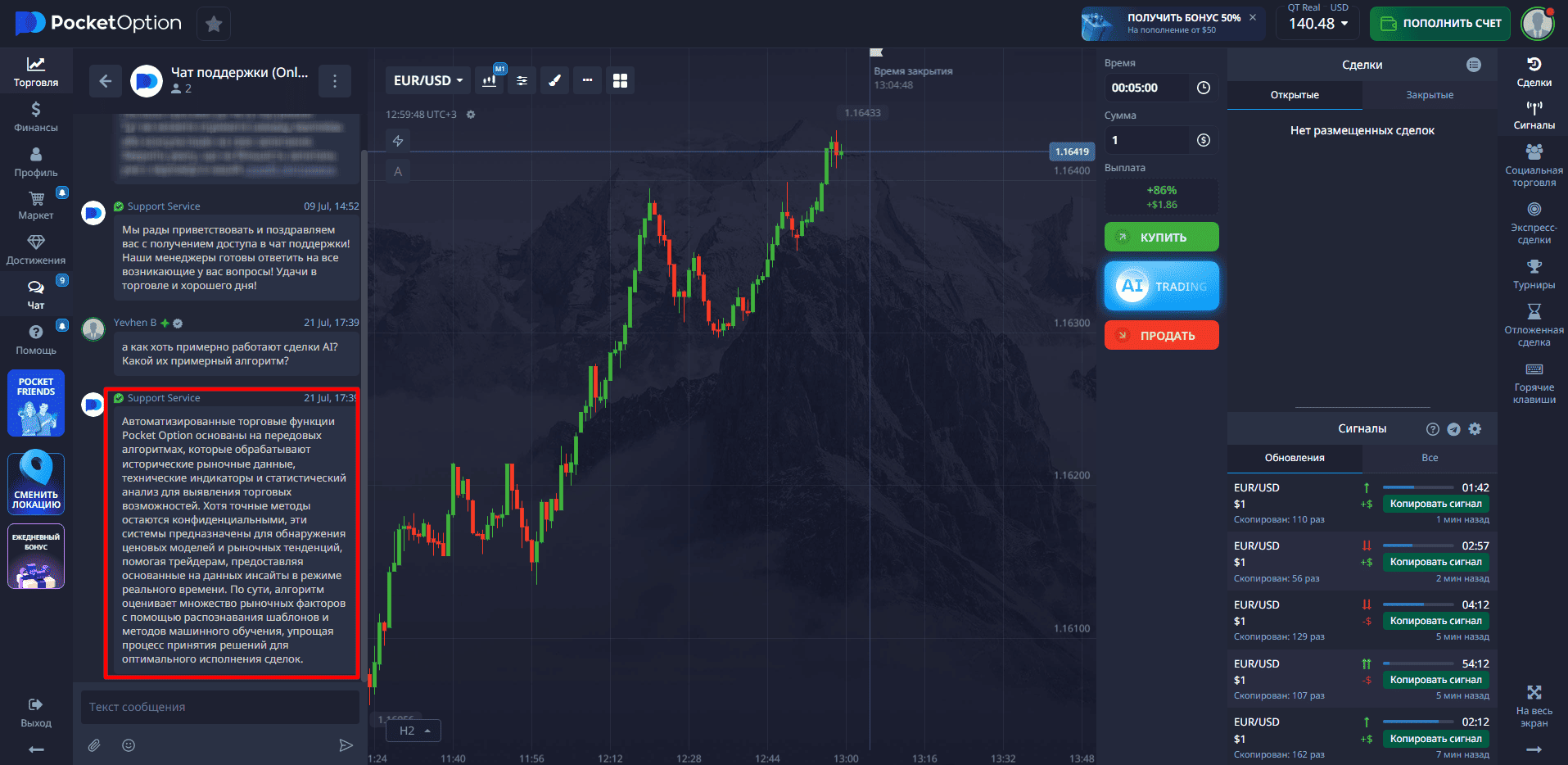Screen dimensions: 1568x765
Task: Click the red Sell button
Action: (1161, 335)
